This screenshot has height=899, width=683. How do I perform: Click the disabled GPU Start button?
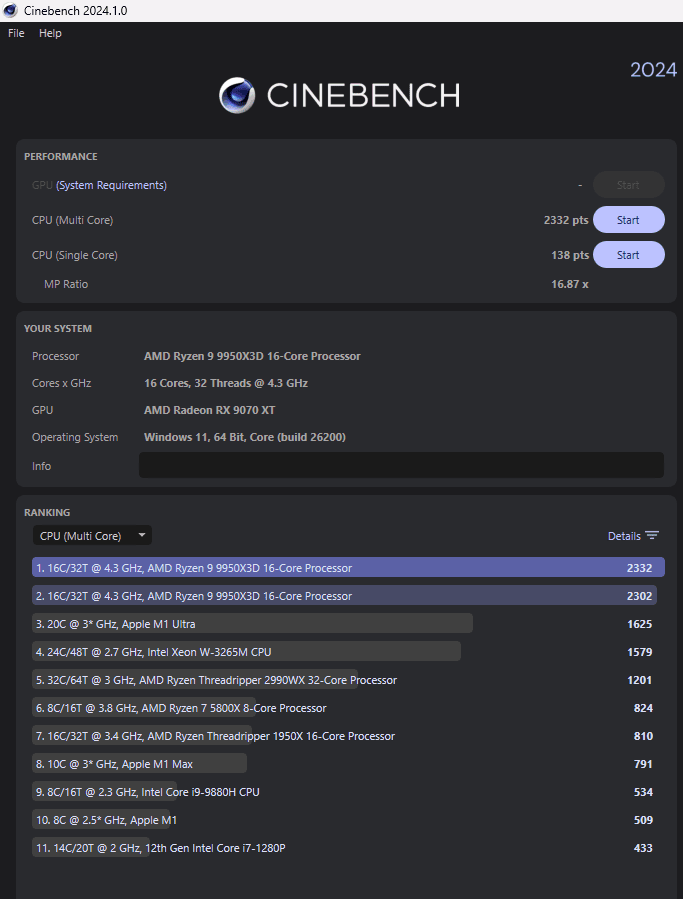629,185
